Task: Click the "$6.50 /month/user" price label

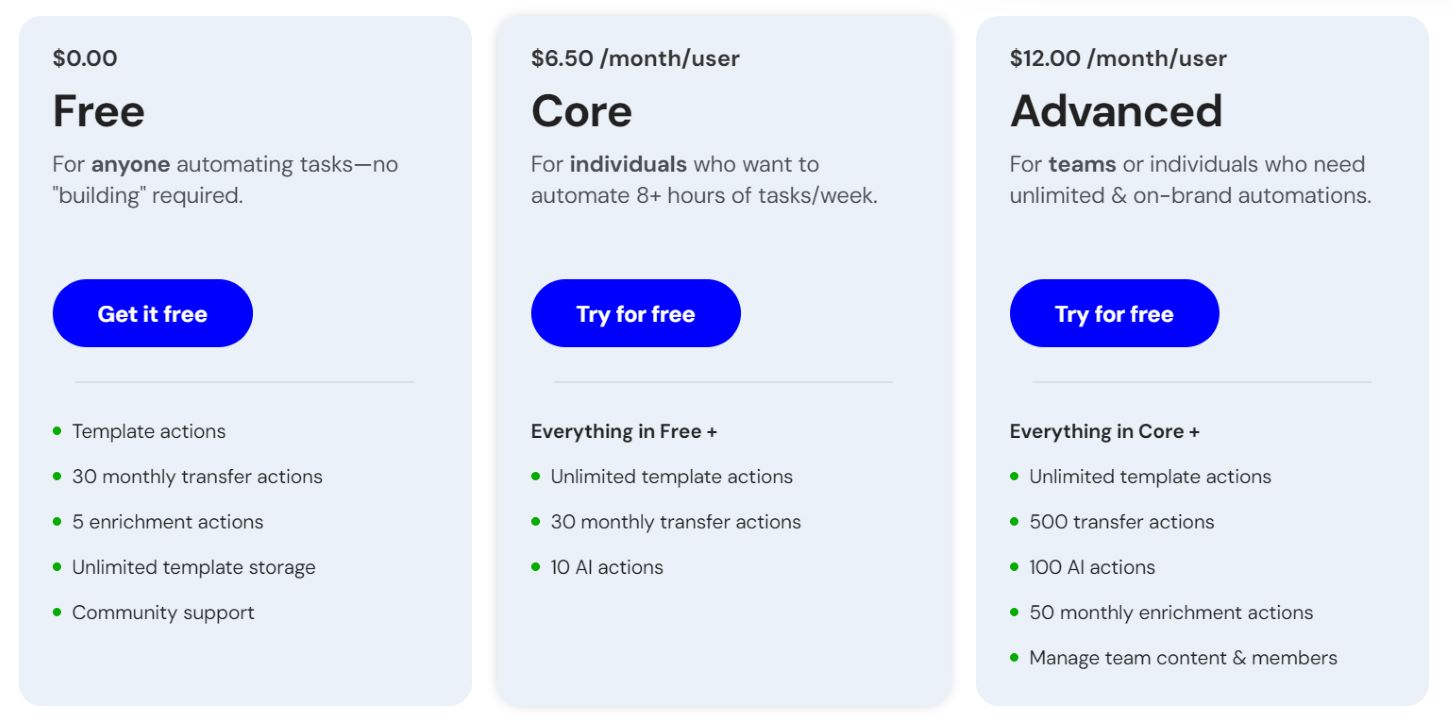Action: pyautogui.click(x=634, y=58)
